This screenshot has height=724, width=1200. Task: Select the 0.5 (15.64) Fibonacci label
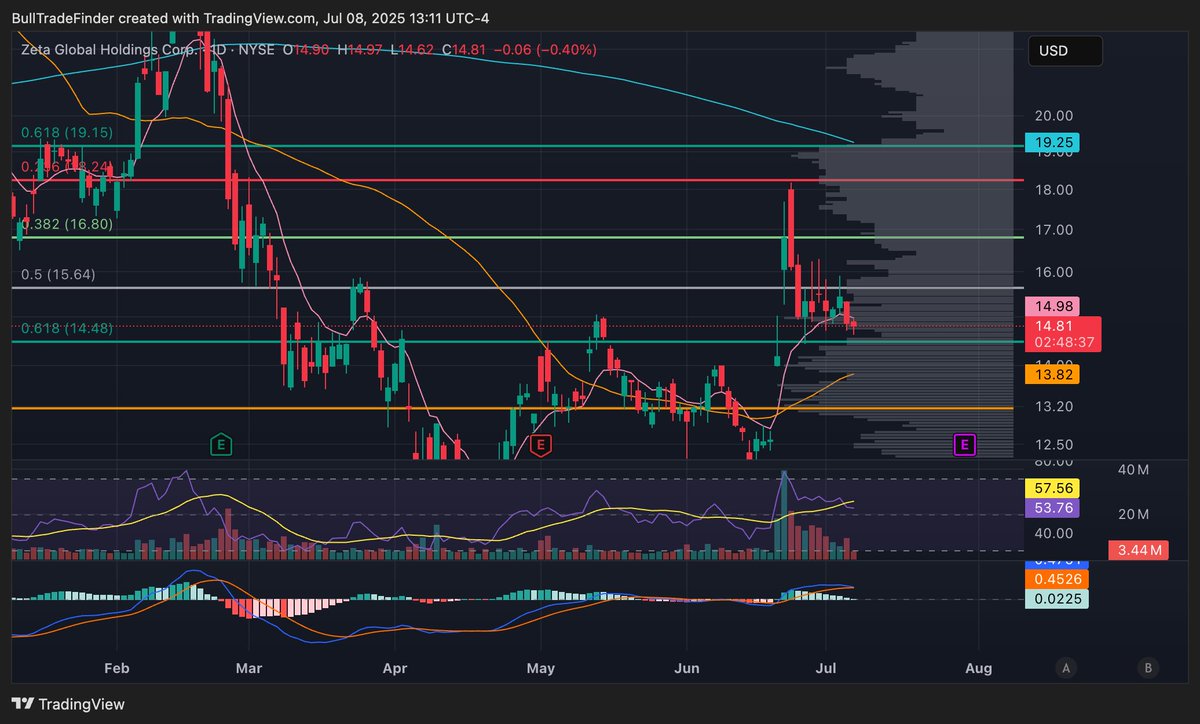coord(58,274)
